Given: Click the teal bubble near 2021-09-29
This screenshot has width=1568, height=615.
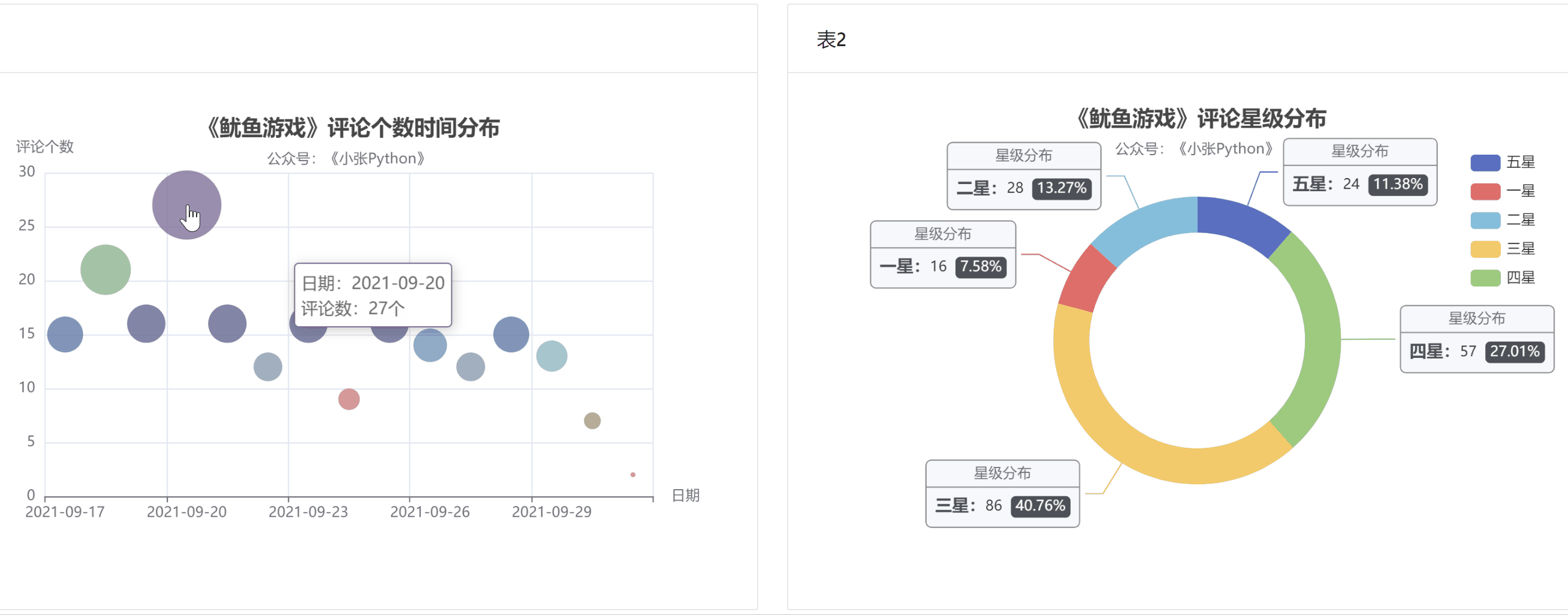Looking at the screenshot, I should [551, 356].
